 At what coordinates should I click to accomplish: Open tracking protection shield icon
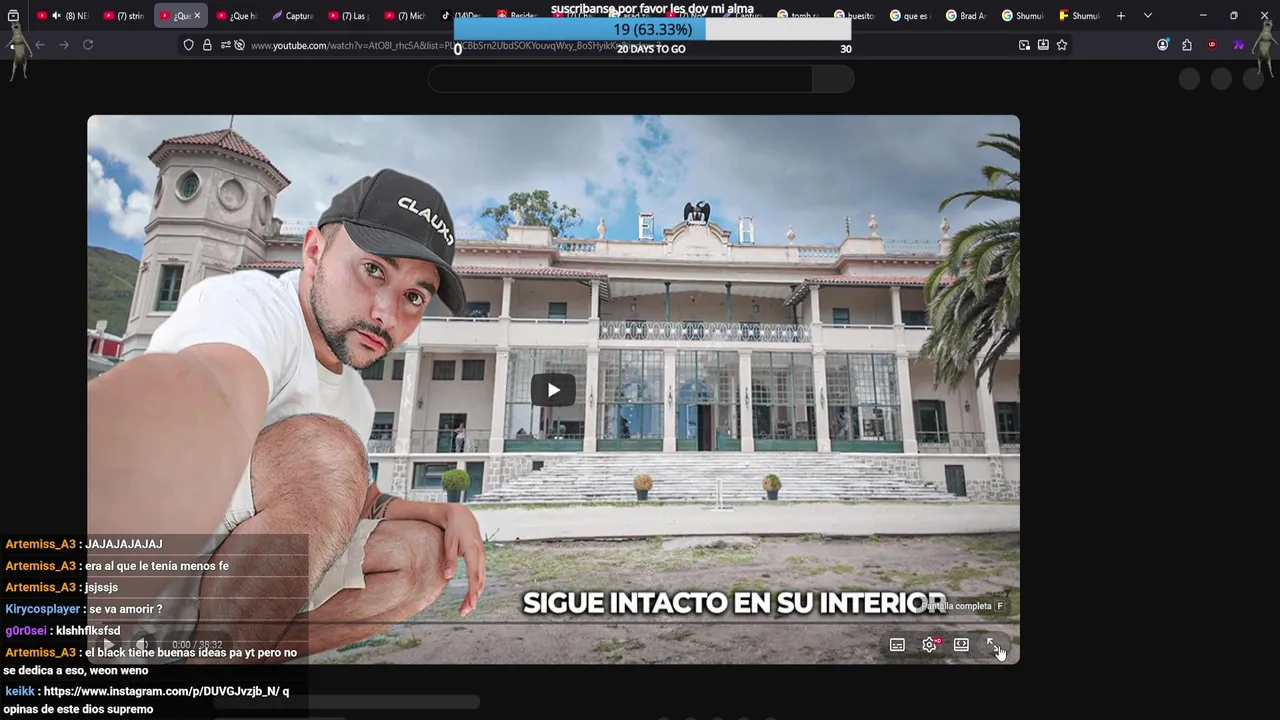(188, 45)
